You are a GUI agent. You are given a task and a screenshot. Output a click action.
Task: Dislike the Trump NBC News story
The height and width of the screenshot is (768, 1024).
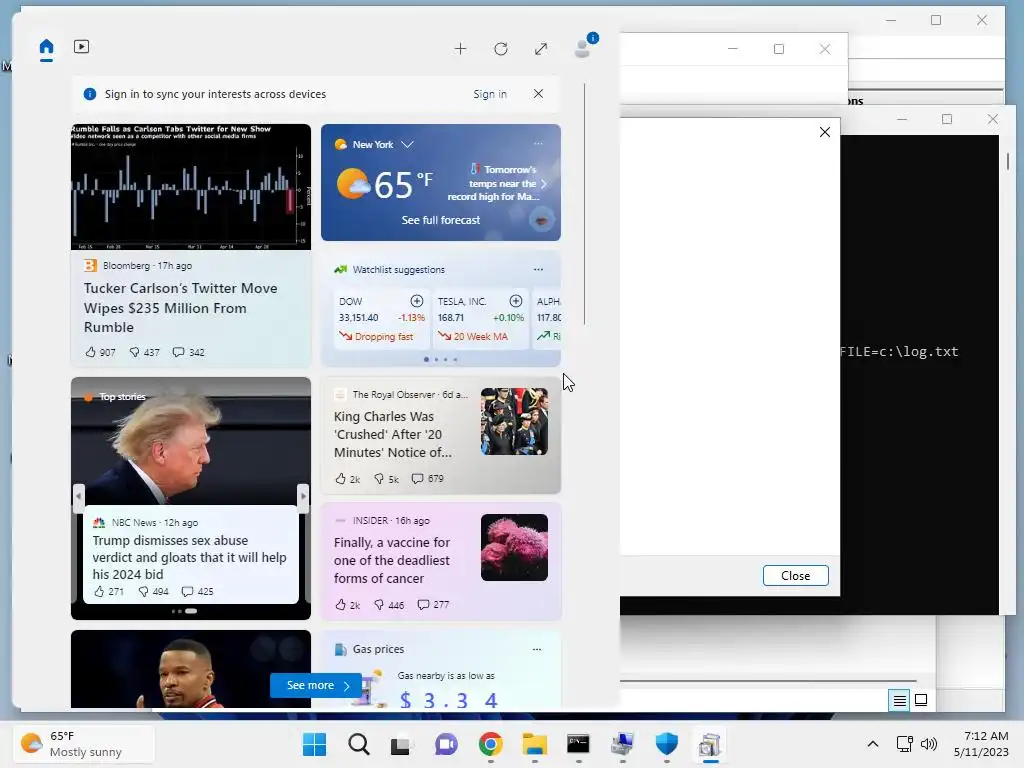tap(153, 592)
